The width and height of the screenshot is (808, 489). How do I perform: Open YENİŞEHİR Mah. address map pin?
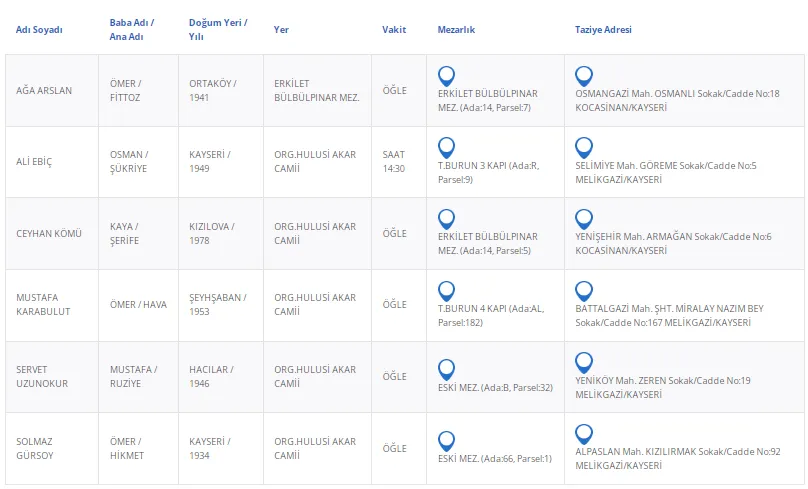(584, 219)
